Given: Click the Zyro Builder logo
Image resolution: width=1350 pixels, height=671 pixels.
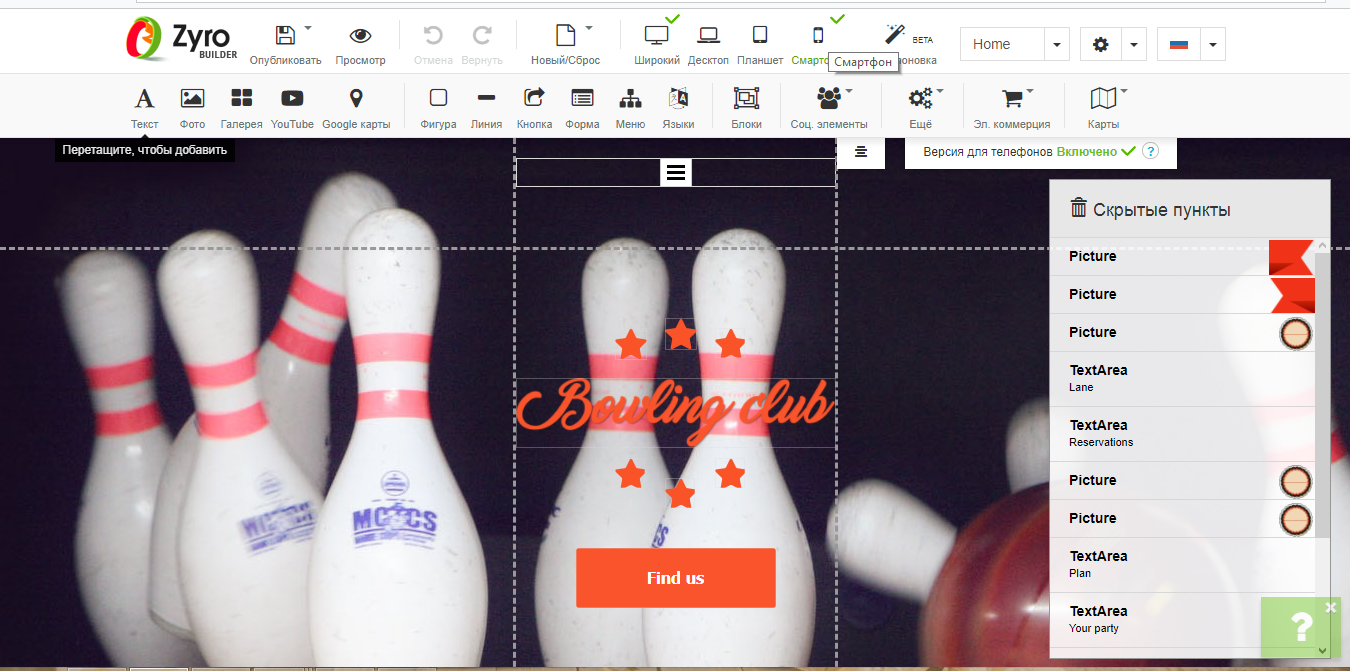Looking at the screenshot, I should pyautogui.click(x=182, y=40).
